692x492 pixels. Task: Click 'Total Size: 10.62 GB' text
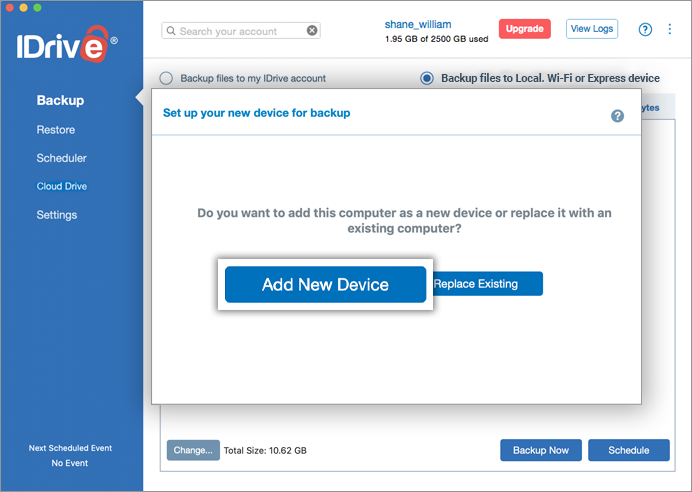click(x=265, y=451)
